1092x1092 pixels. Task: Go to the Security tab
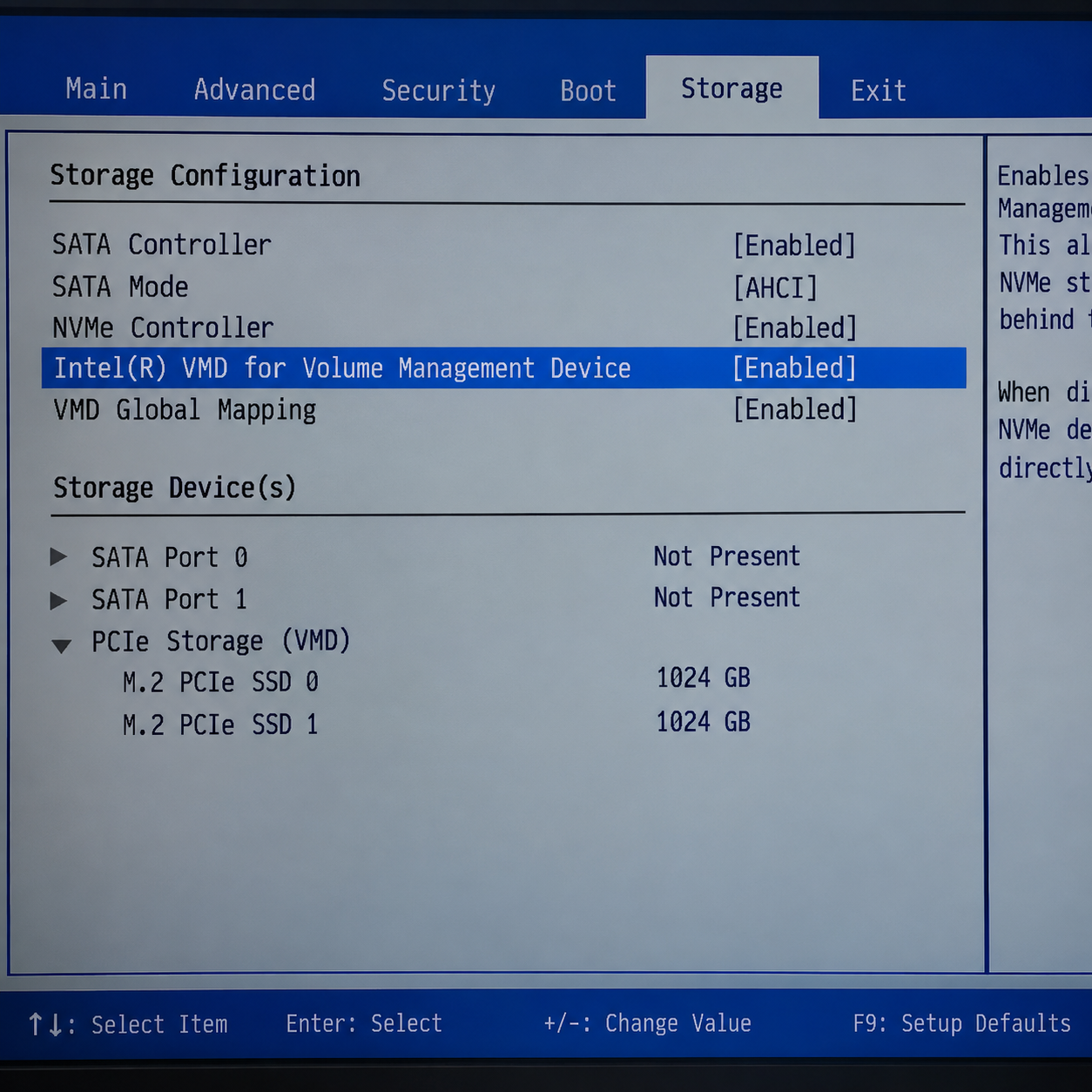click(x=438, y=91)
